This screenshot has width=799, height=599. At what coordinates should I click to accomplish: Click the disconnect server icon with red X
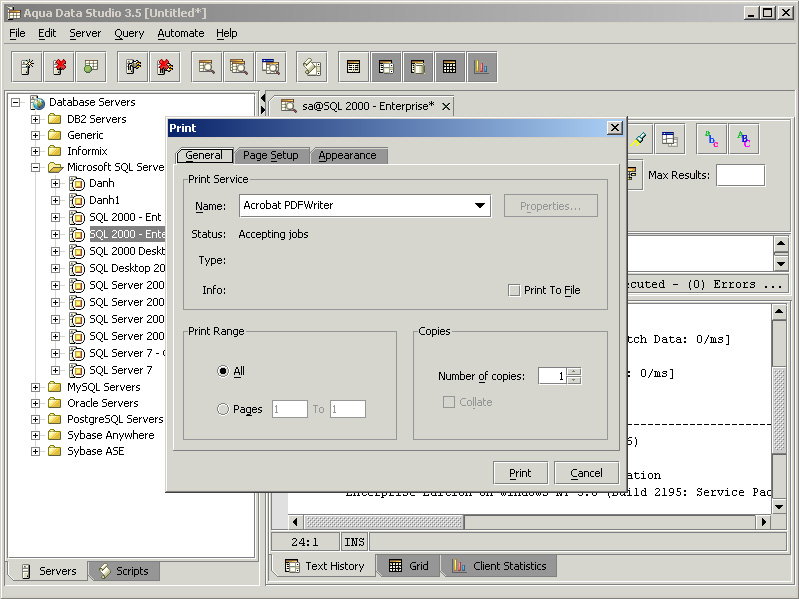coord(165,67)
